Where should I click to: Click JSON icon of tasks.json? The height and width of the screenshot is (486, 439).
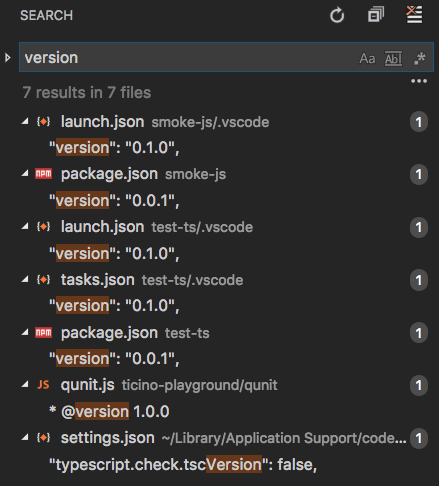click(x=43, y=280)
